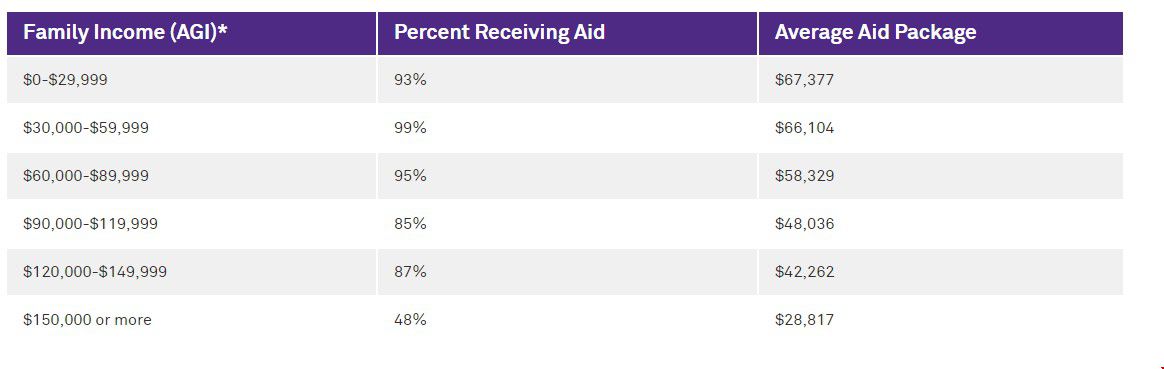Click the $48,036 average aid amount
Screen dimensions: 1164x369
click(x=805, y=223)
